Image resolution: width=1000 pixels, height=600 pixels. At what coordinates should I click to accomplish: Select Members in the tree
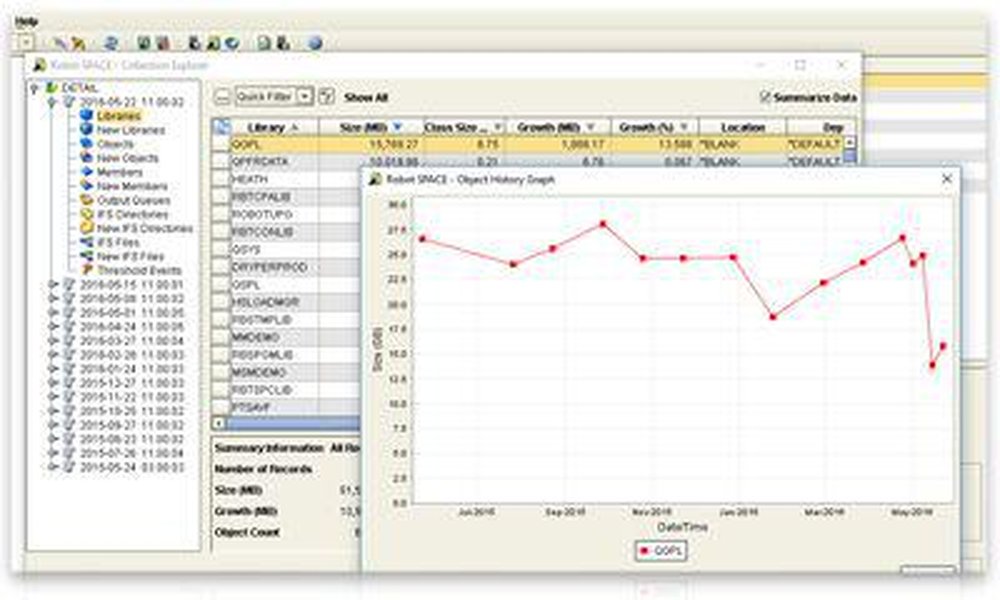[x=119, y=172]
